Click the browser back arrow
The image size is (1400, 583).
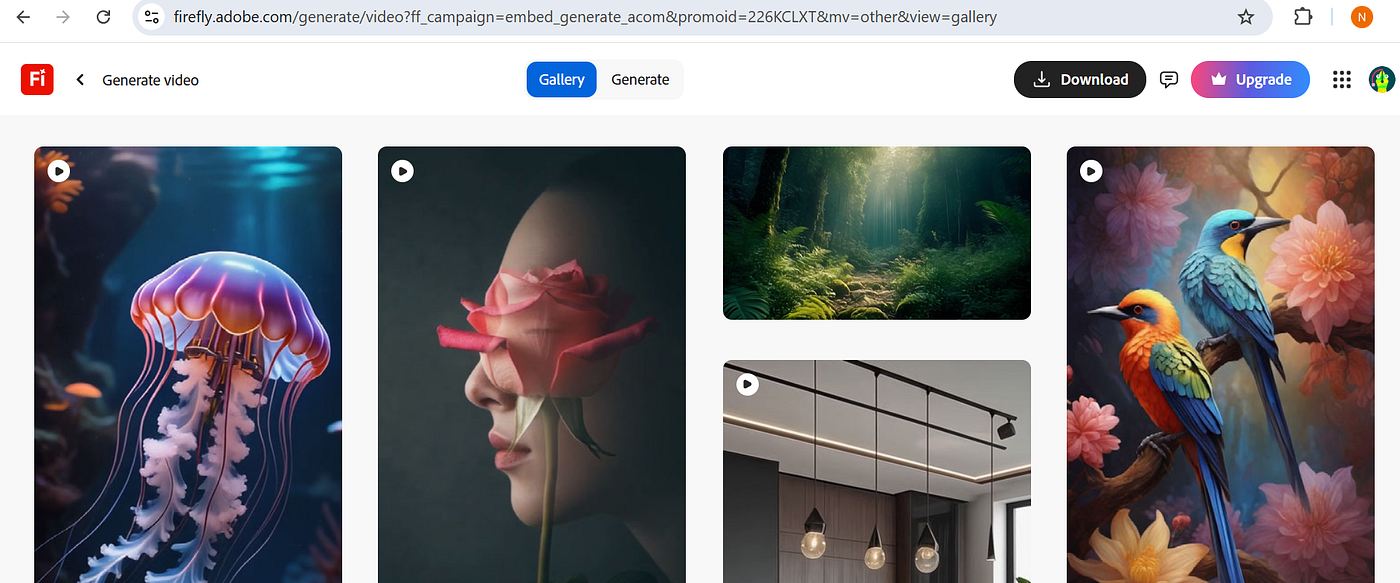(x=23, y=17)
